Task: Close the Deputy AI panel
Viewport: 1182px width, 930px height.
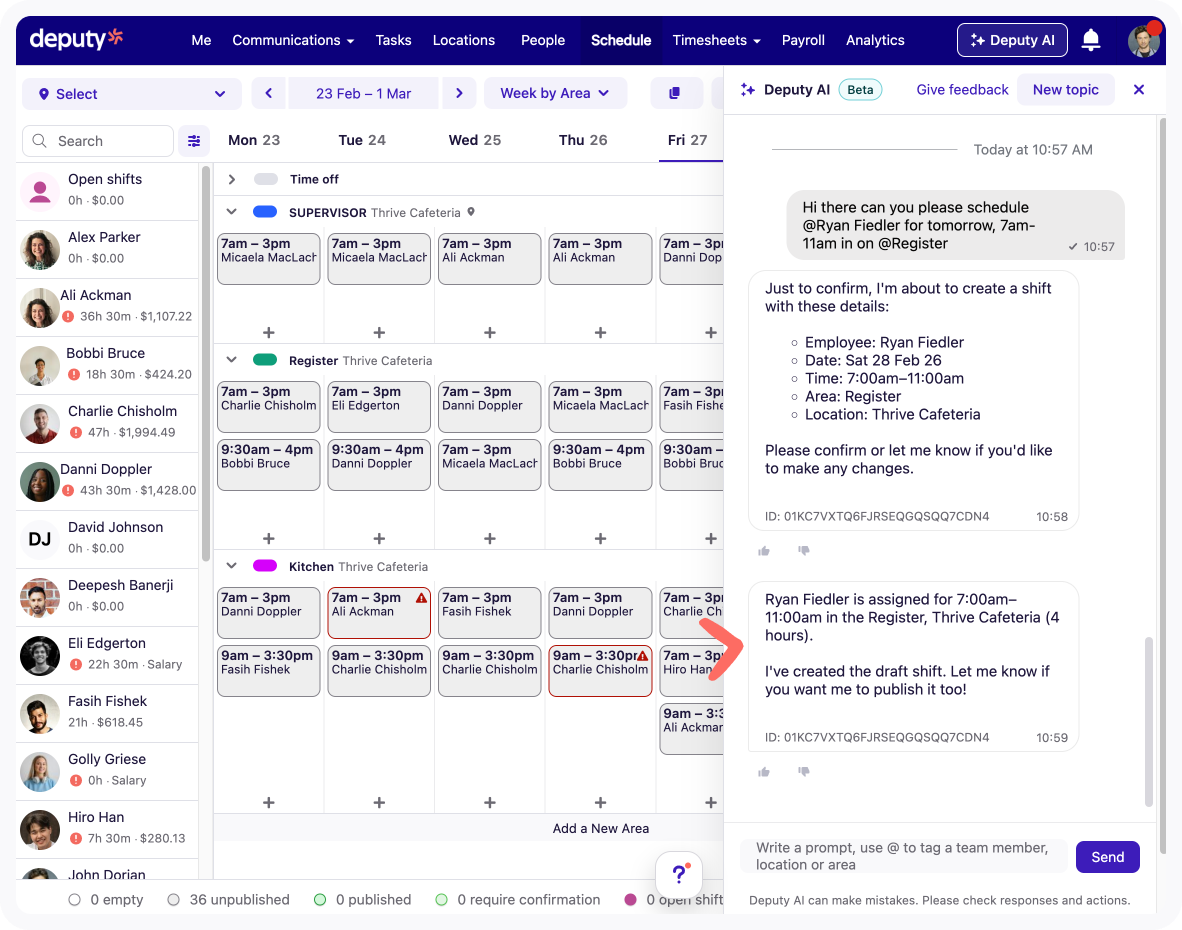Action: [1138, 90]
